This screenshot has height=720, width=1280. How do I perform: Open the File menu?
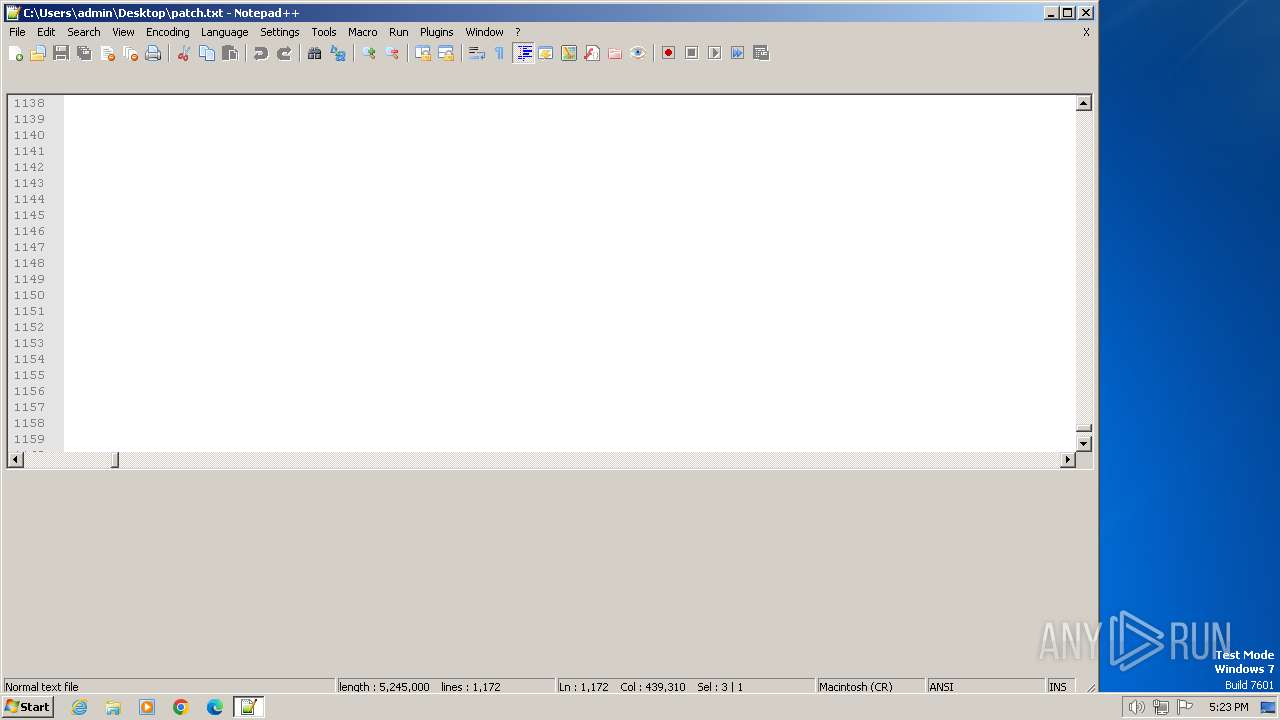click(x=17, y=32)
